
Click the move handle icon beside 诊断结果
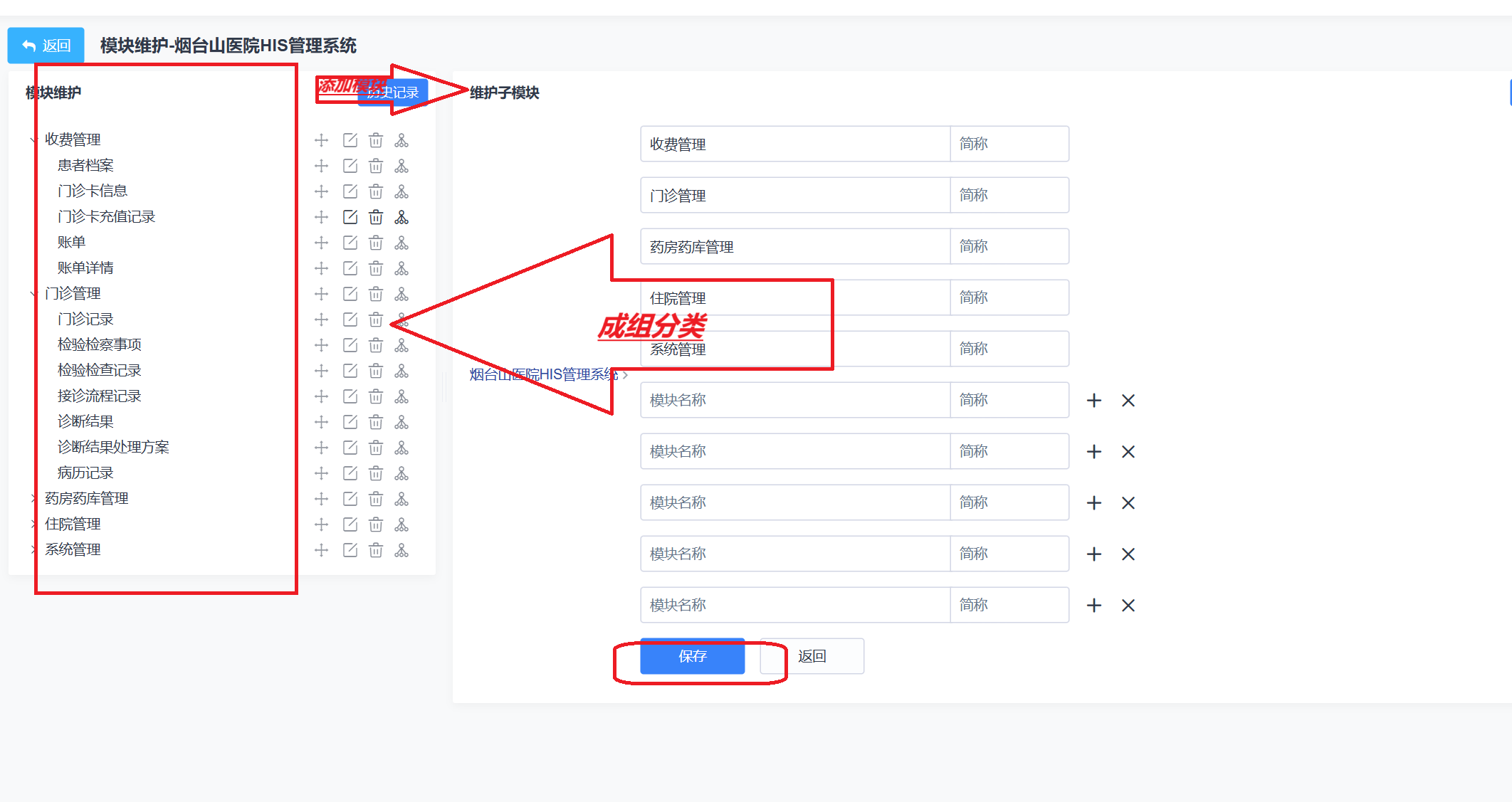[321, 421]
